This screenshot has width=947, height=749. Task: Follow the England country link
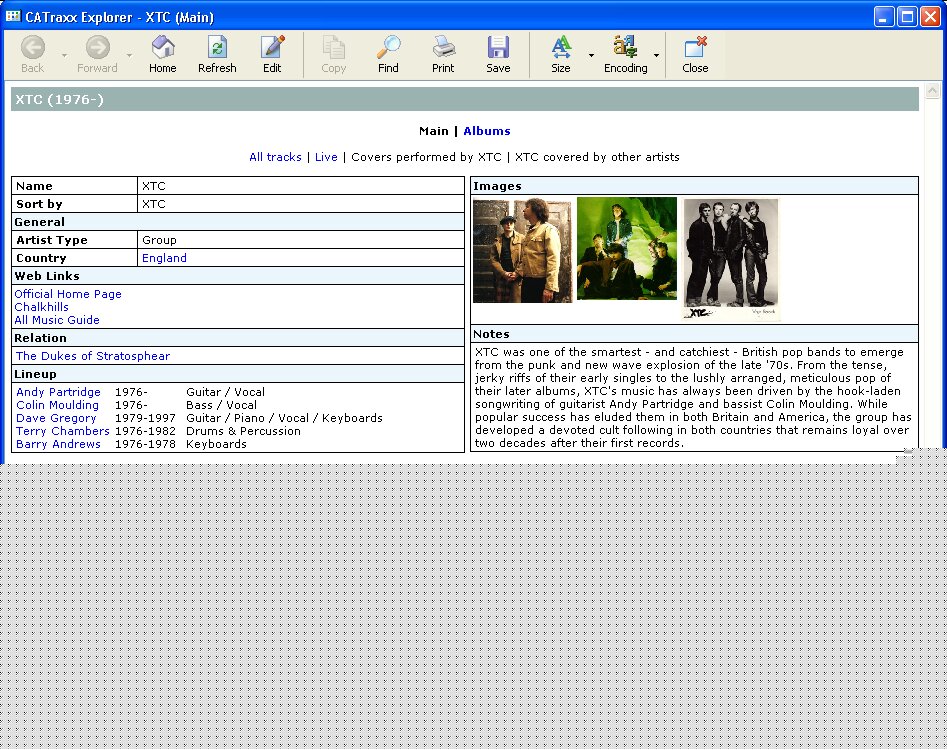coord(164,258)
